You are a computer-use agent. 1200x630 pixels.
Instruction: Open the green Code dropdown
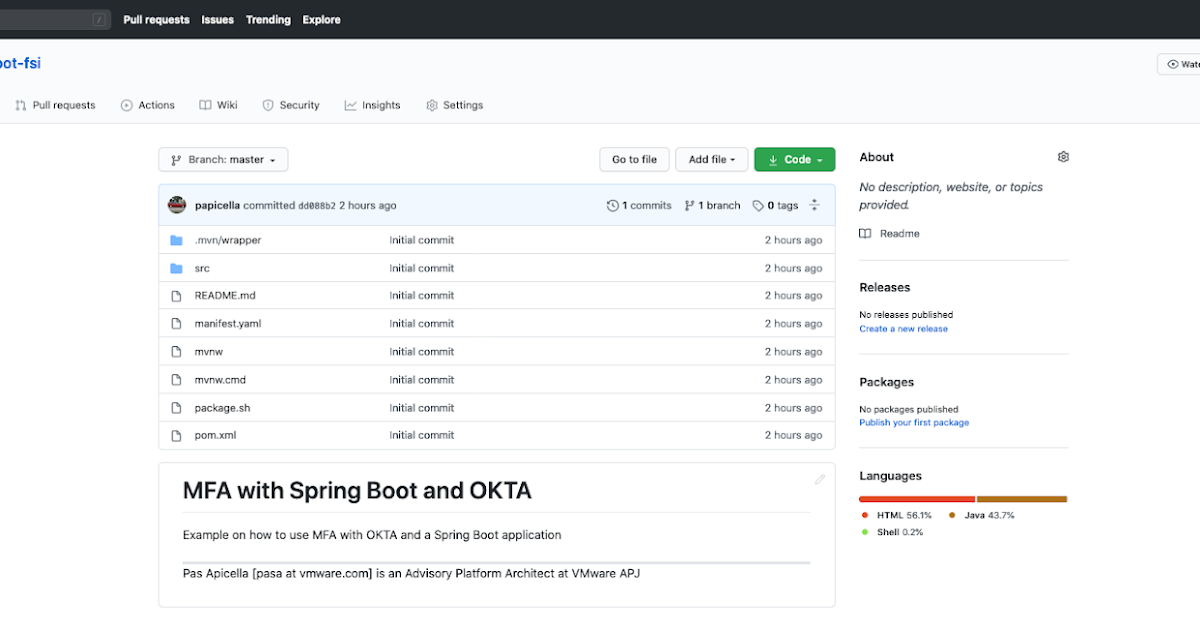(794, 159)
